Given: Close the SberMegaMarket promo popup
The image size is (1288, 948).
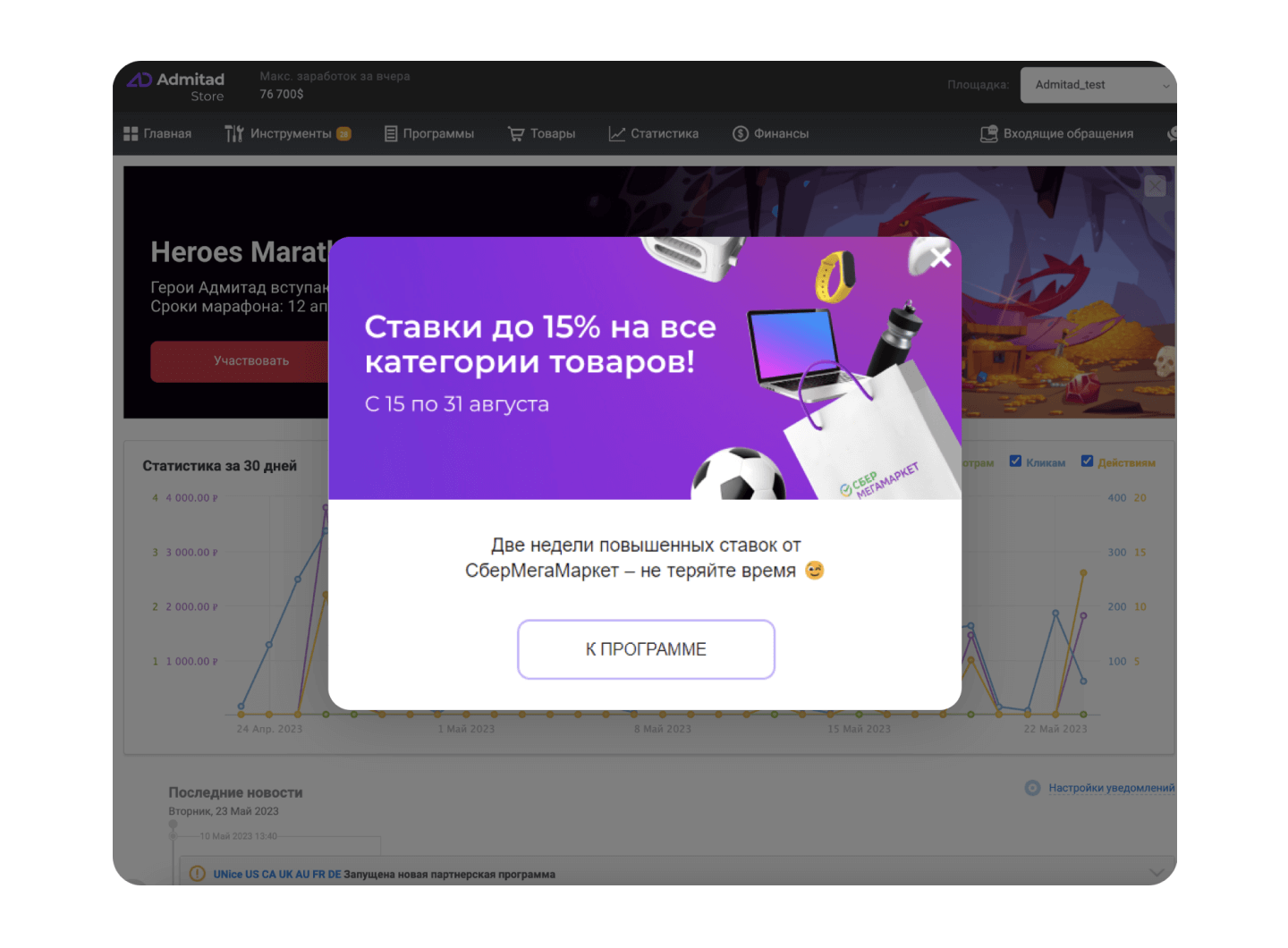Looking at the screenshot, I should (940, 258).
